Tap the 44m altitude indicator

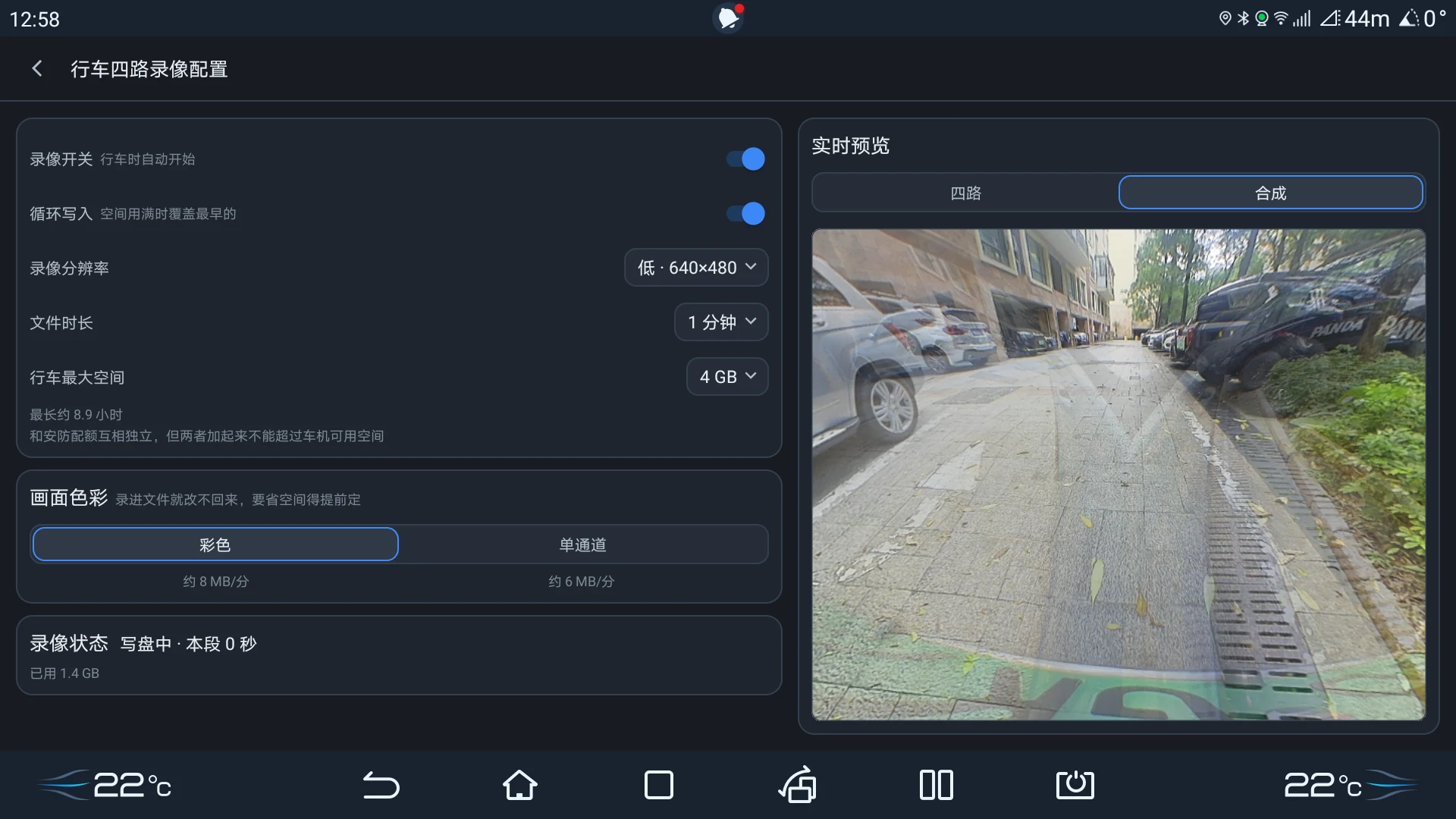tap(1356, 18)
